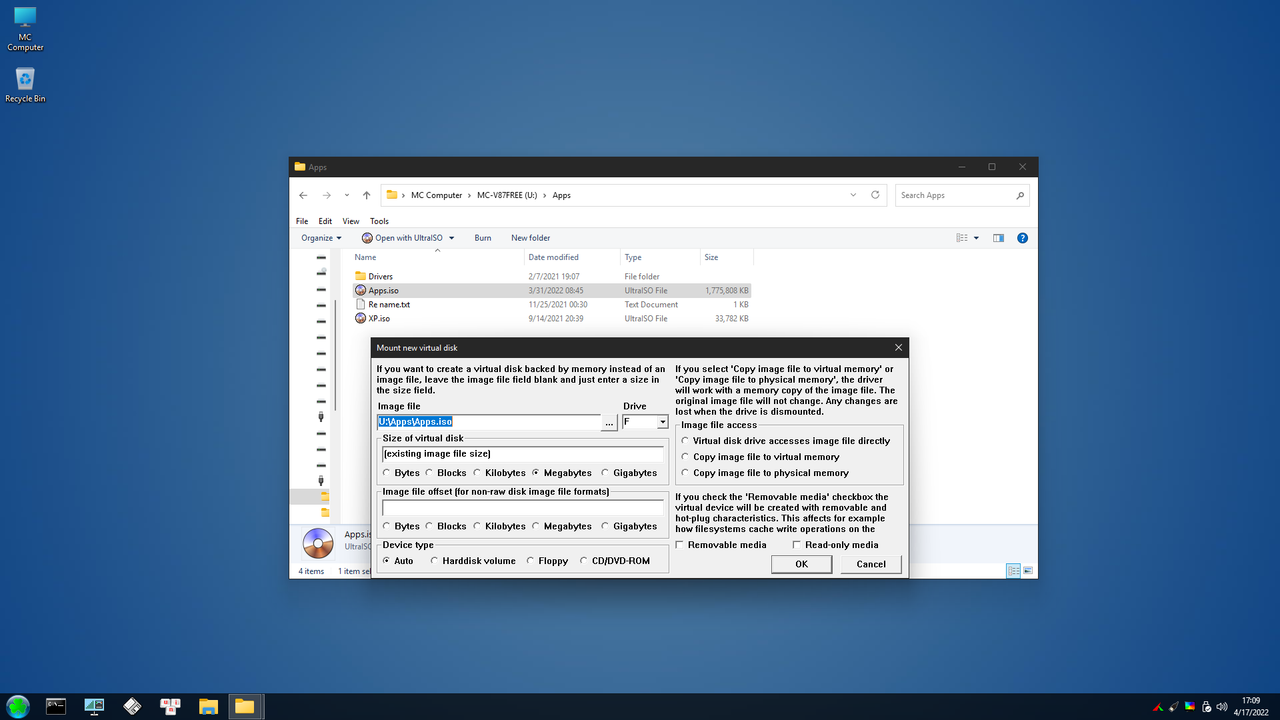Click the Re name.txt document icon
The width and height of the screenshot is (1280, 720).
pyautogui.click(x=361, y=304)
